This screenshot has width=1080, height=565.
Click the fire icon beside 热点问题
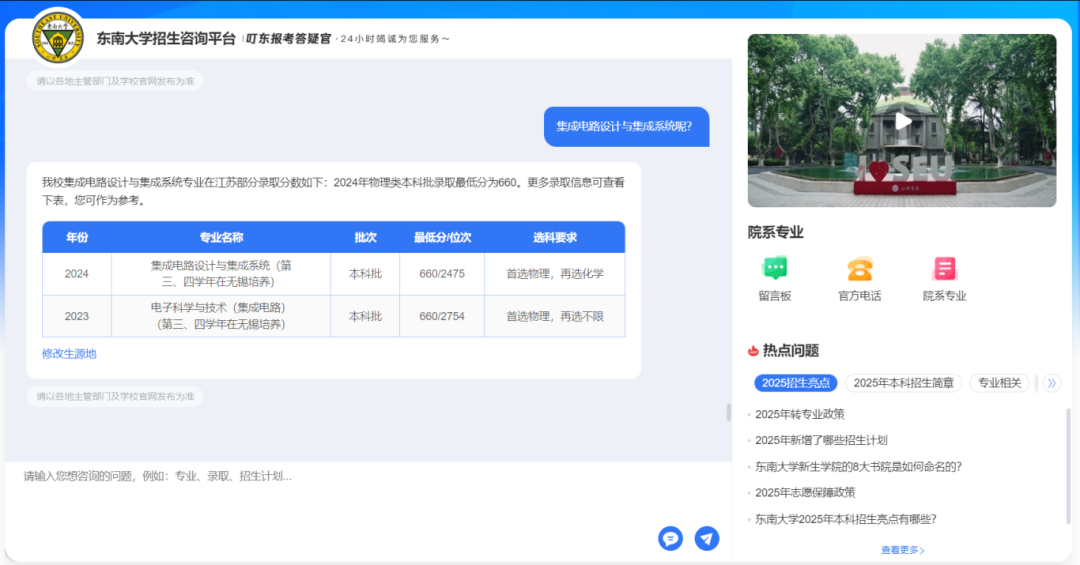(753, 351)
